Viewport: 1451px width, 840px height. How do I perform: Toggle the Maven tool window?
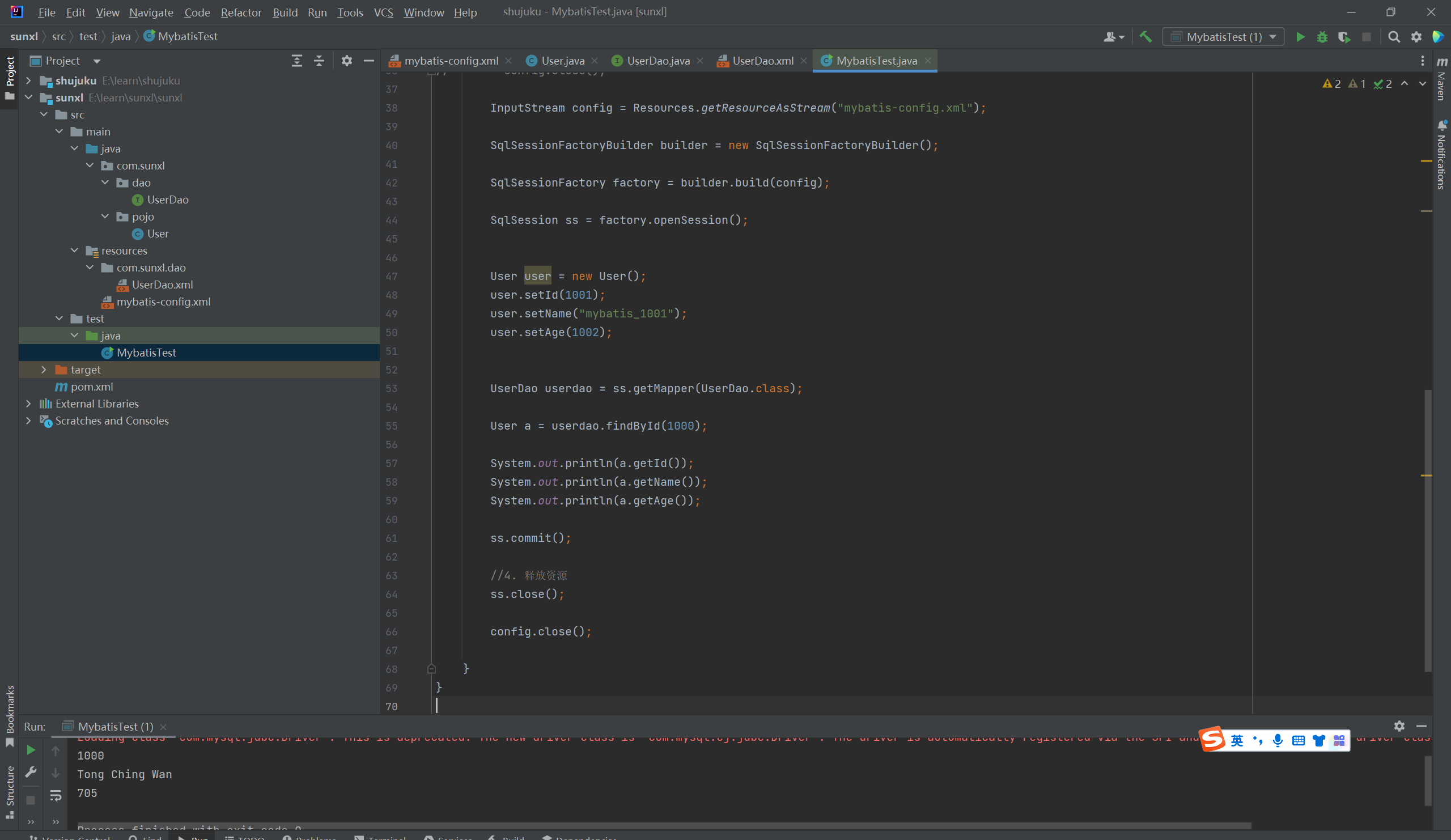click(x=1441, y=79)
